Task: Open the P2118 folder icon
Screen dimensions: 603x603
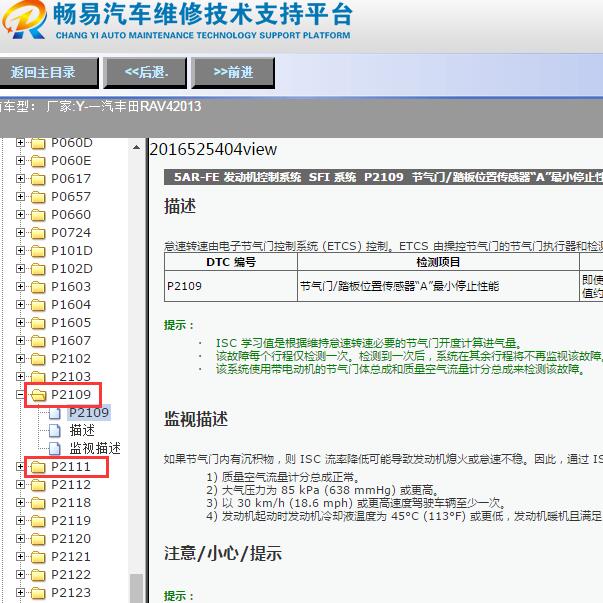Action: coord(38,503)
